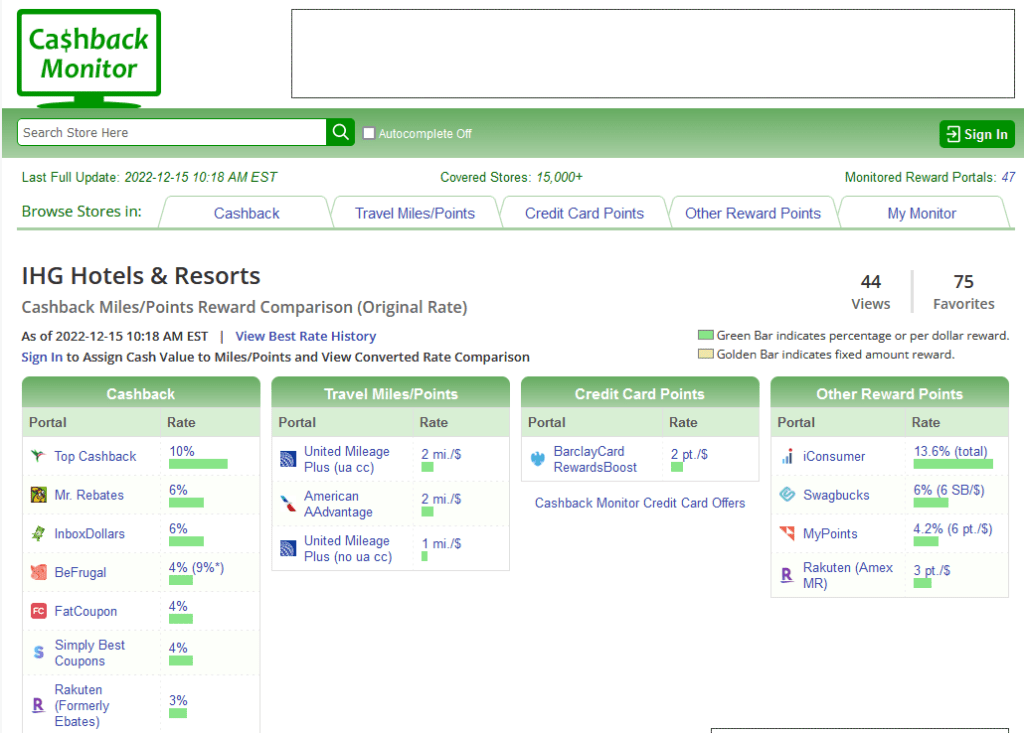
Task: Click the Mr. Rebates portal icon
Action: [x=38, y=495]
